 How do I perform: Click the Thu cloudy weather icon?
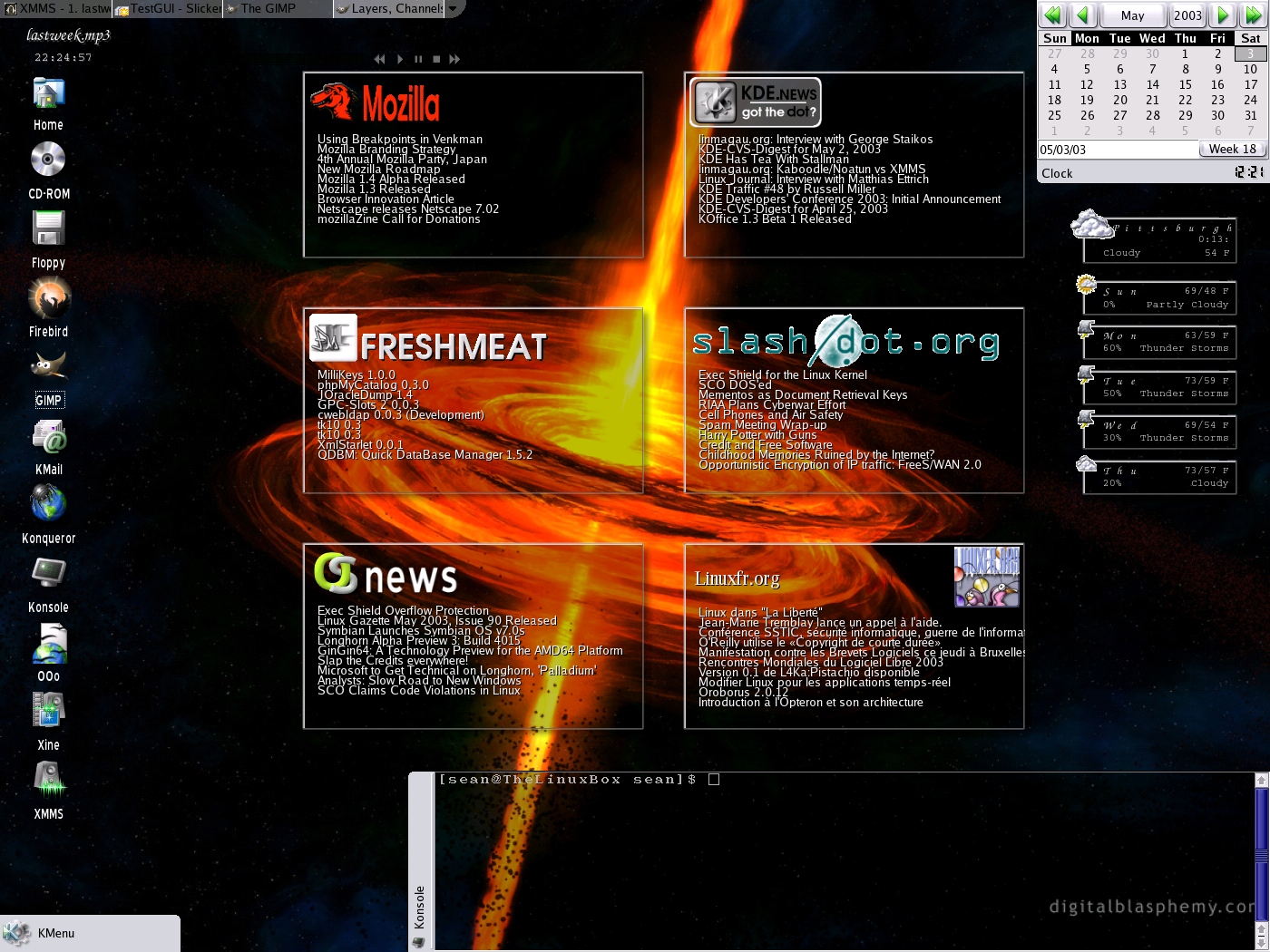point(1087,464)
